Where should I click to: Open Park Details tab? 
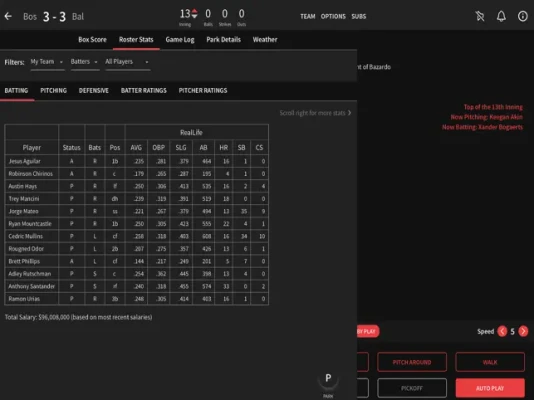(223, 39)
